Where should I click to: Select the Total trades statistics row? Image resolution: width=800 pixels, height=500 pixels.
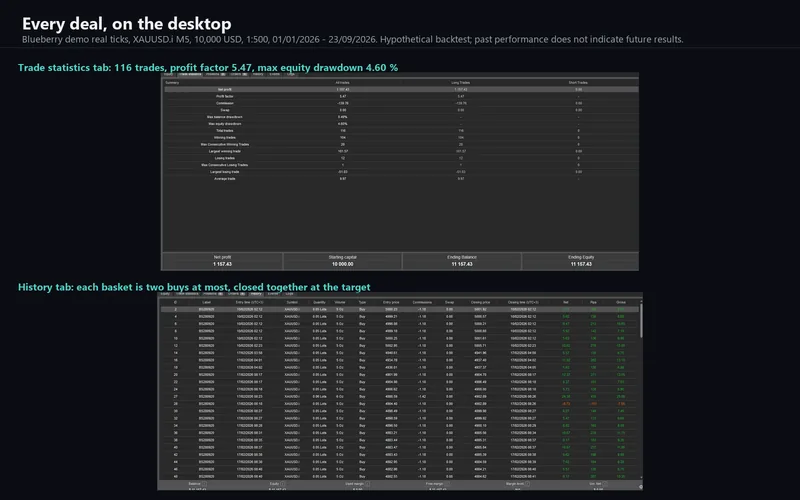click(401, 131)
